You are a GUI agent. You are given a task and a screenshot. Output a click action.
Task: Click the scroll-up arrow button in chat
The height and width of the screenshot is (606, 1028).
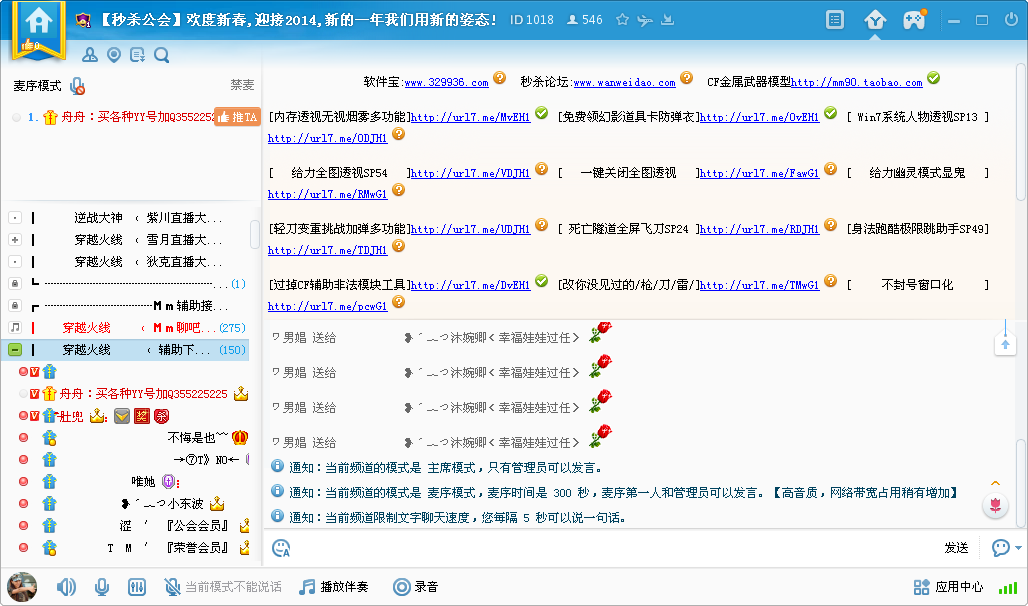pos(1005,345)
